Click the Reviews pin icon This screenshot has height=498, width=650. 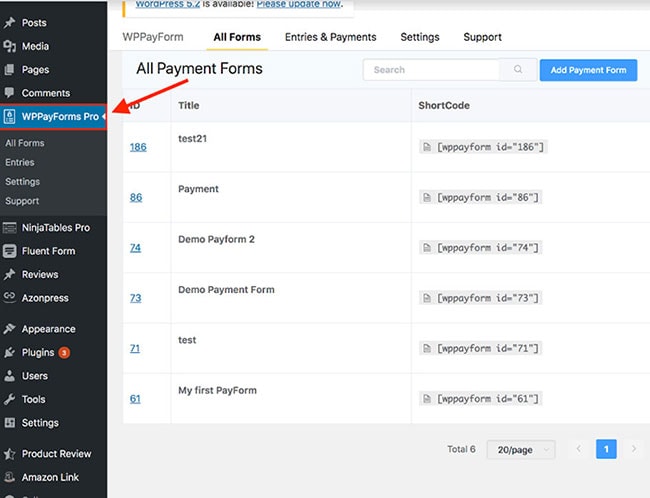[9, 274]
